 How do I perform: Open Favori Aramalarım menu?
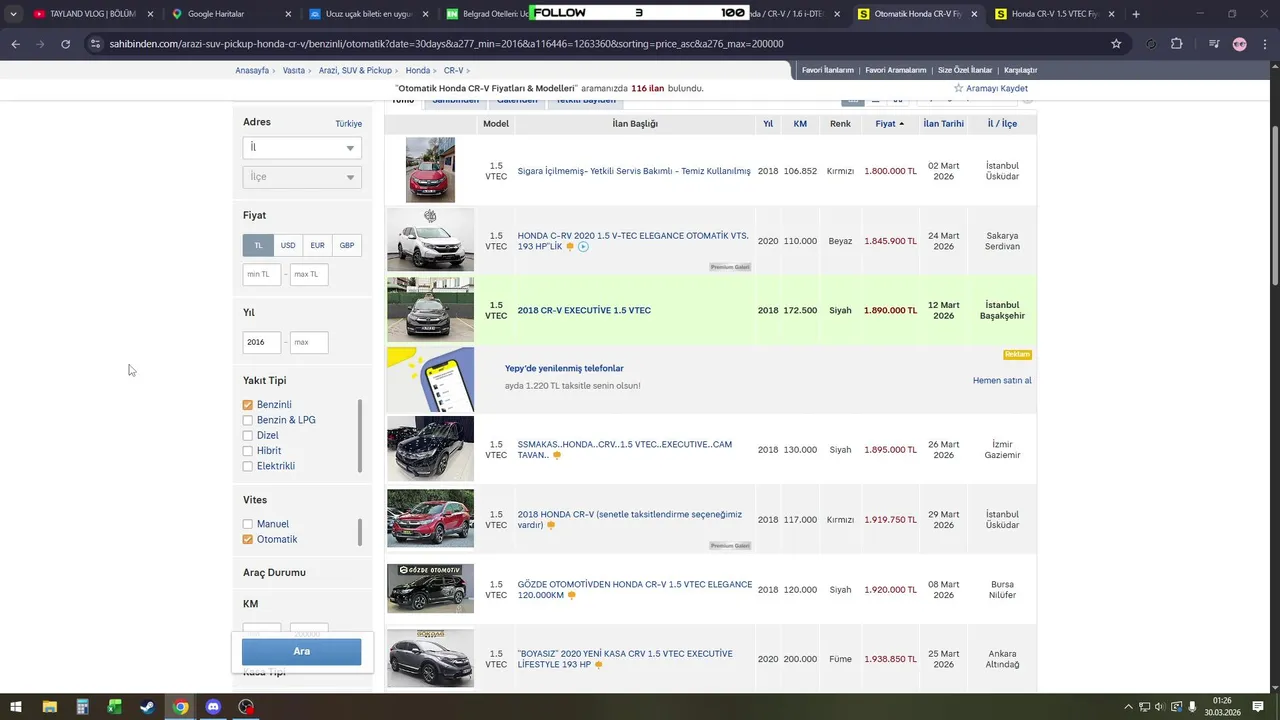896,70
